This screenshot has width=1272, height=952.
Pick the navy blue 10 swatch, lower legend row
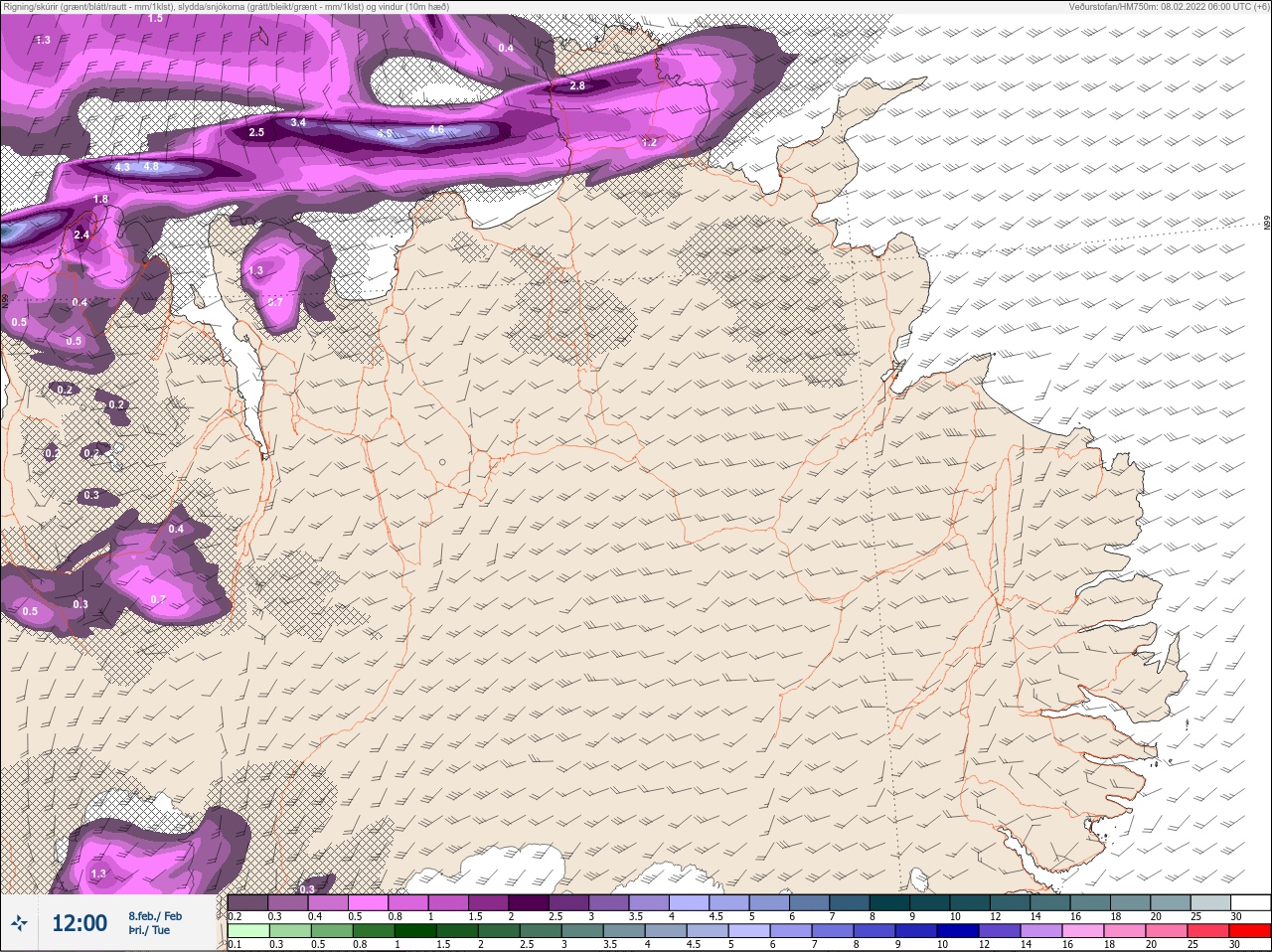(x=958, y=931)
